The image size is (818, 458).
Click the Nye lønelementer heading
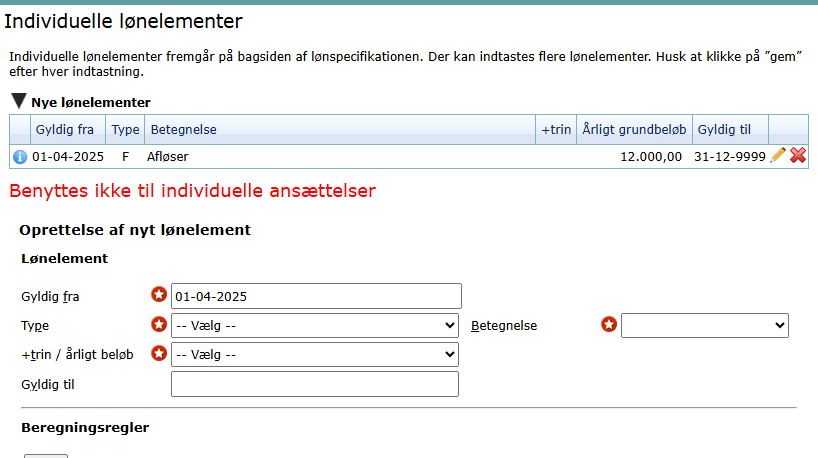pos(91,102)
